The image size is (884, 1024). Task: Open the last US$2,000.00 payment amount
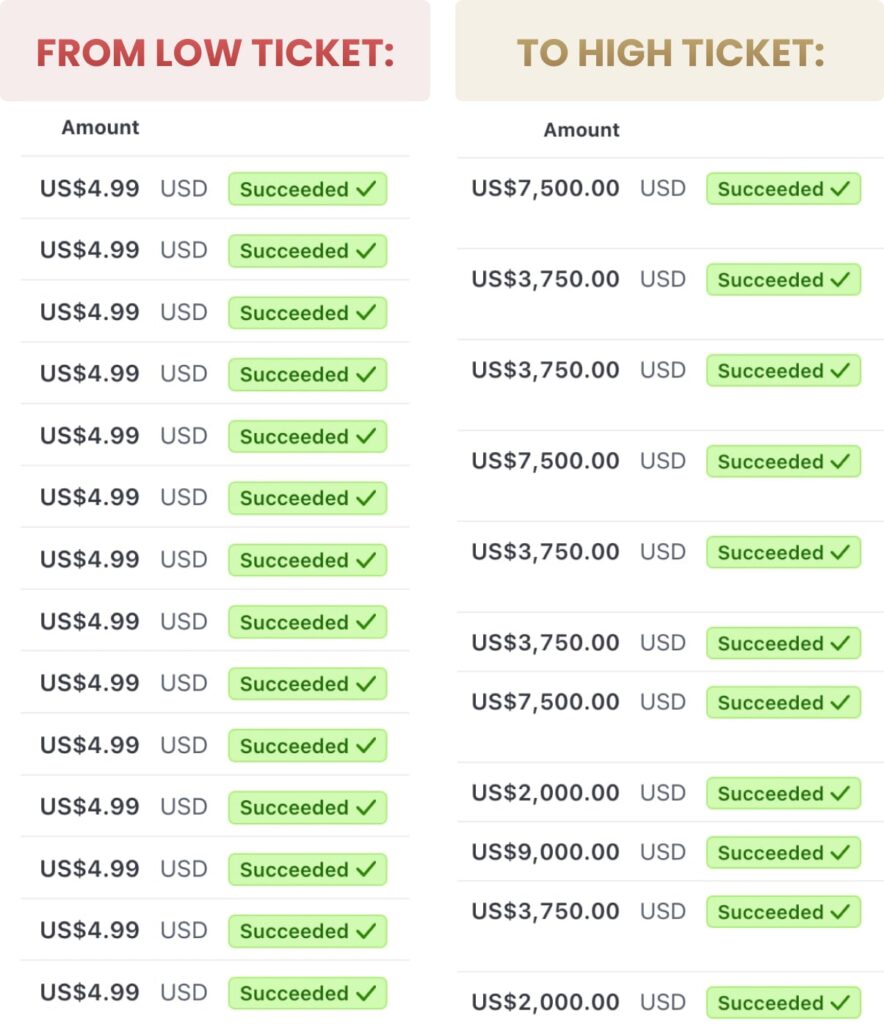point(545,1002)
